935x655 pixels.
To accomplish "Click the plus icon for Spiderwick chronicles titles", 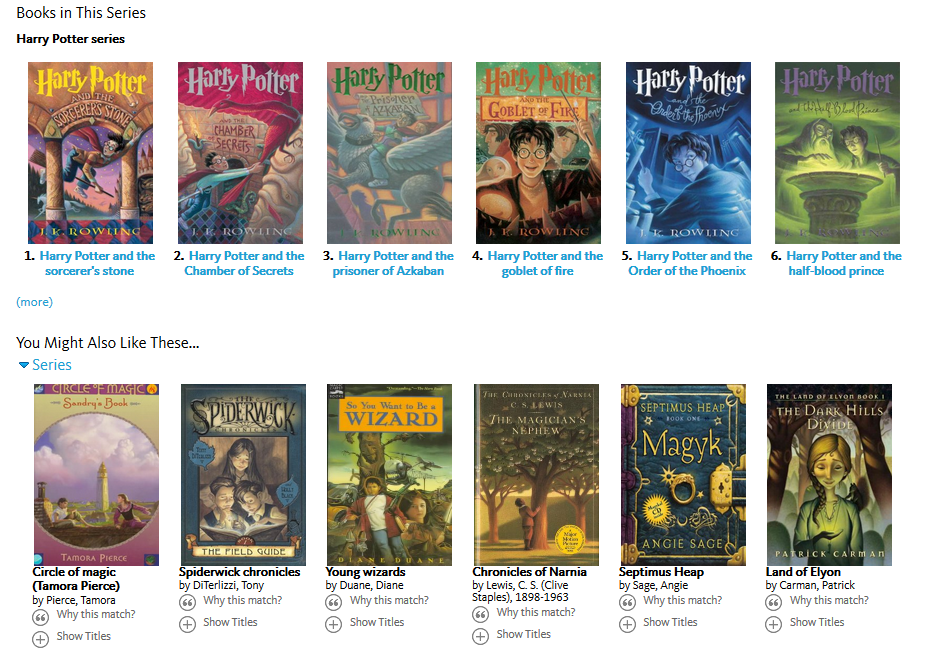I will click(187, 625).
